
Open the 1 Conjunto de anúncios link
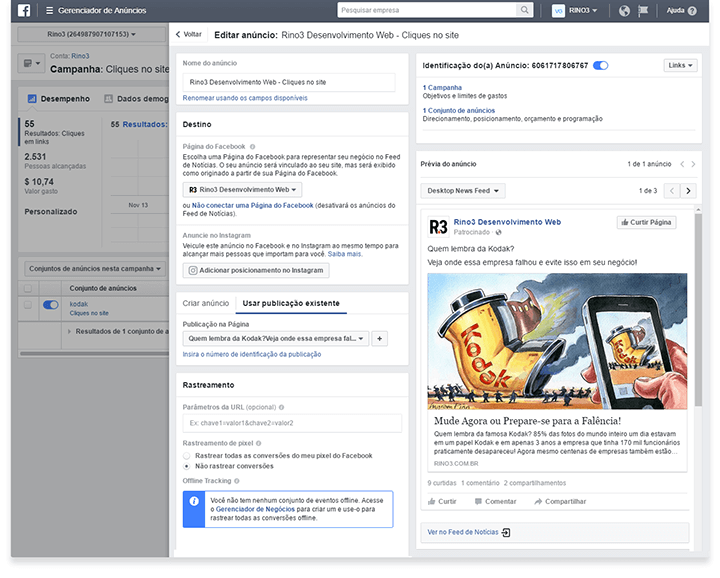click(x=459, y=111)
